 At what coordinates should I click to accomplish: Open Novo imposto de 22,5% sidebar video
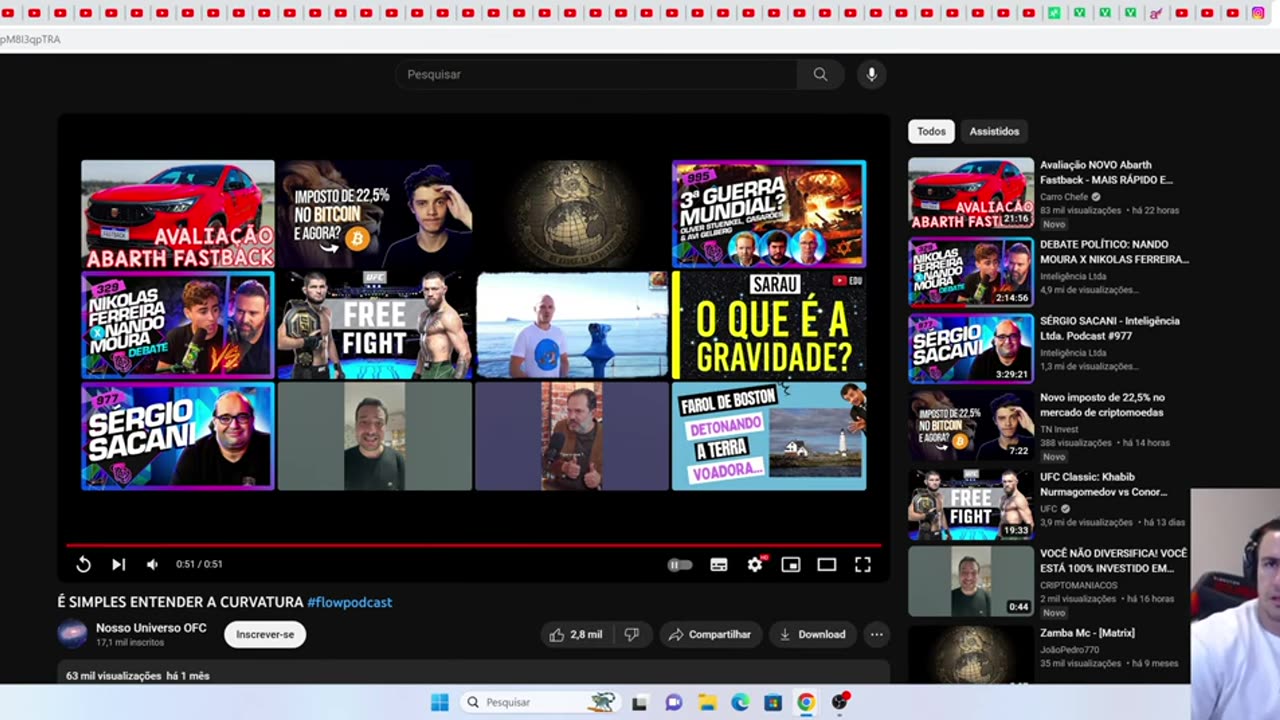pos(1102,405)
